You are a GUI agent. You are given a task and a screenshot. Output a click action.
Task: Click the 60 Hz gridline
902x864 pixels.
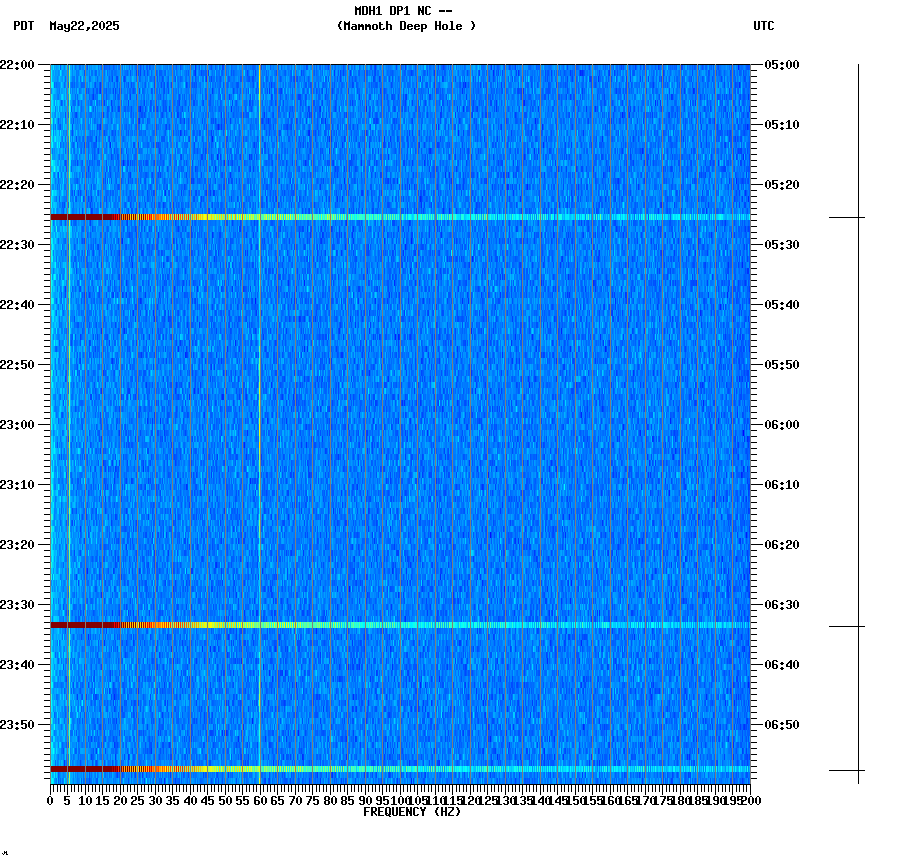pos(258,430)
